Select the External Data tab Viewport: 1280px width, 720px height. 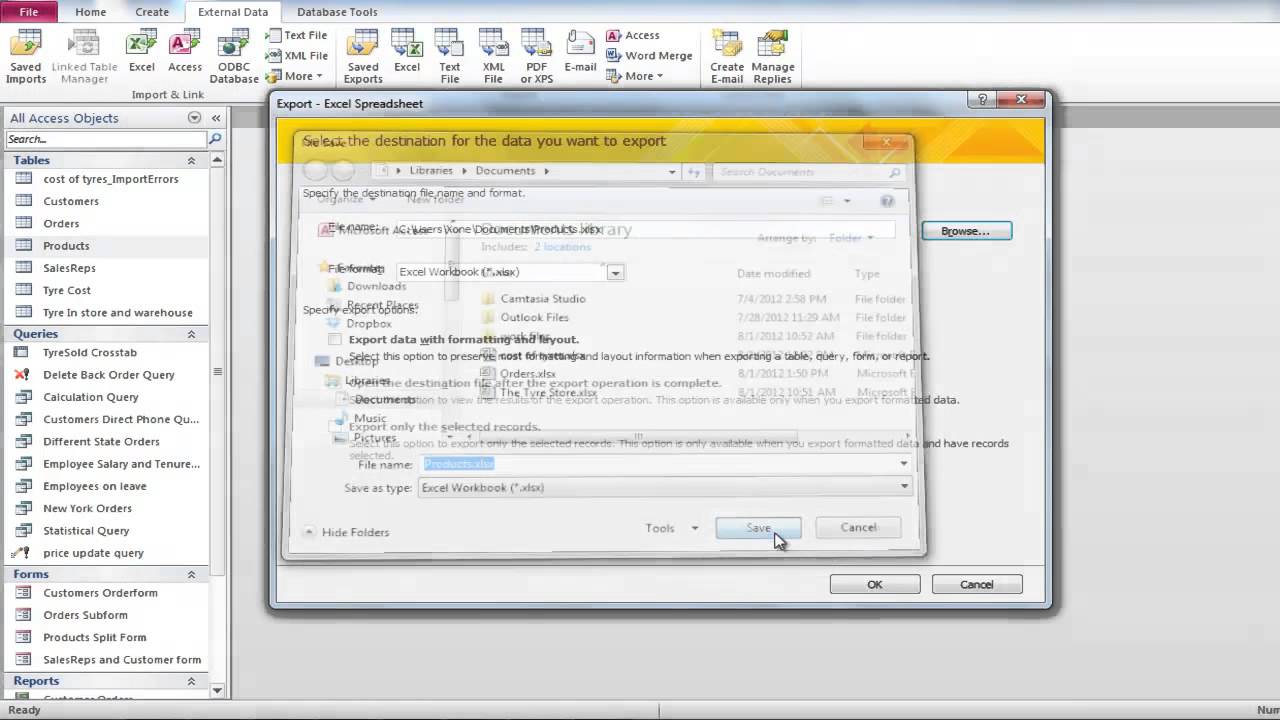[233, 12]
